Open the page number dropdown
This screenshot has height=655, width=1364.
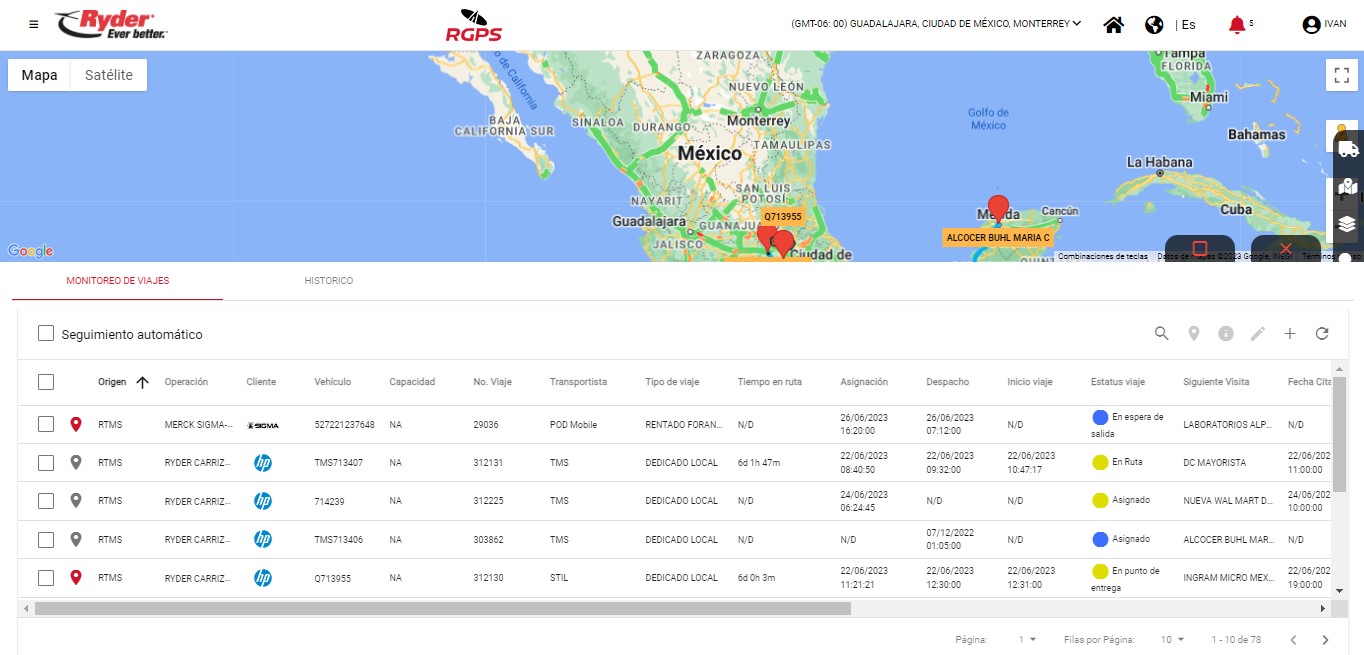(1027, 639)
